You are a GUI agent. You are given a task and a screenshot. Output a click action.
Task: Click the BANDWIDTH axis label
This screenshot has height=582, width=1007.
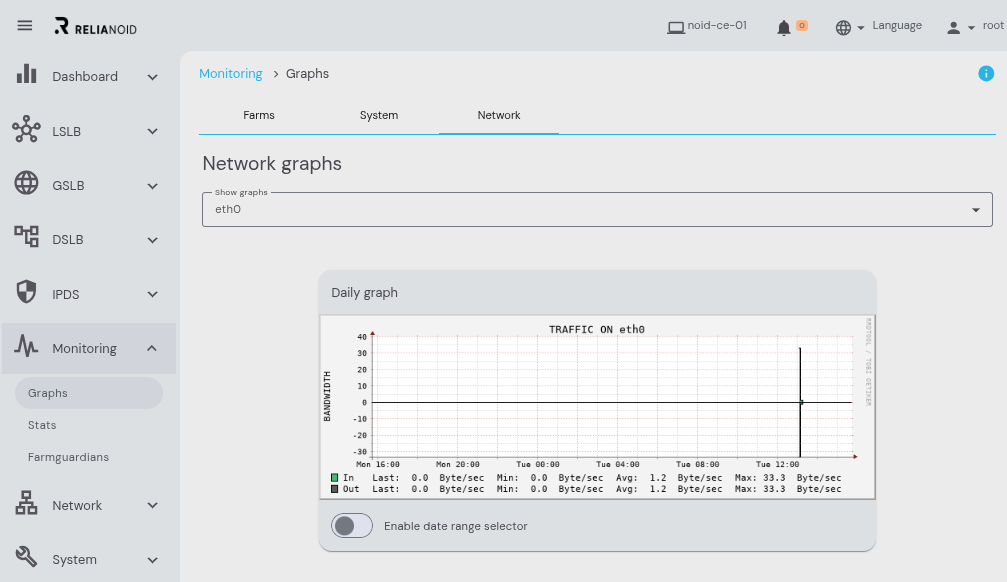pyautogui.click(x=328, y=396)
